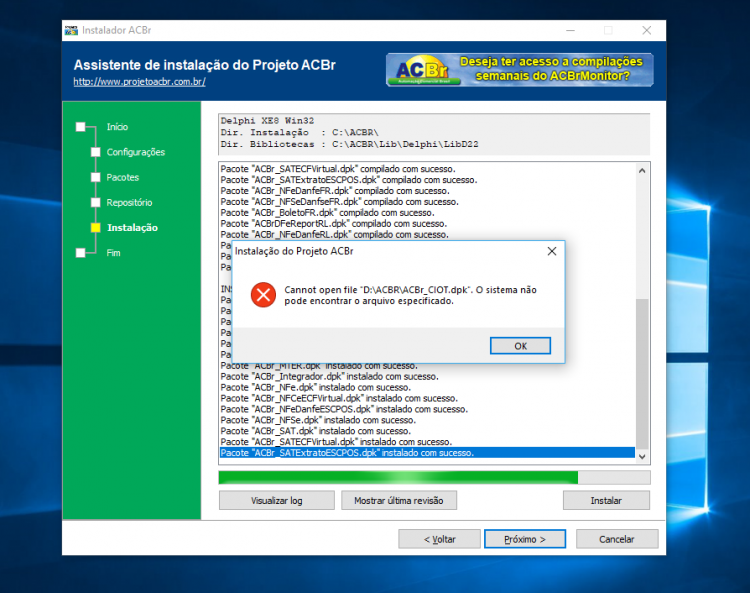Select the Instalação step in the sidebar
Screen dimensions: 750x593
tap(132, 228)
